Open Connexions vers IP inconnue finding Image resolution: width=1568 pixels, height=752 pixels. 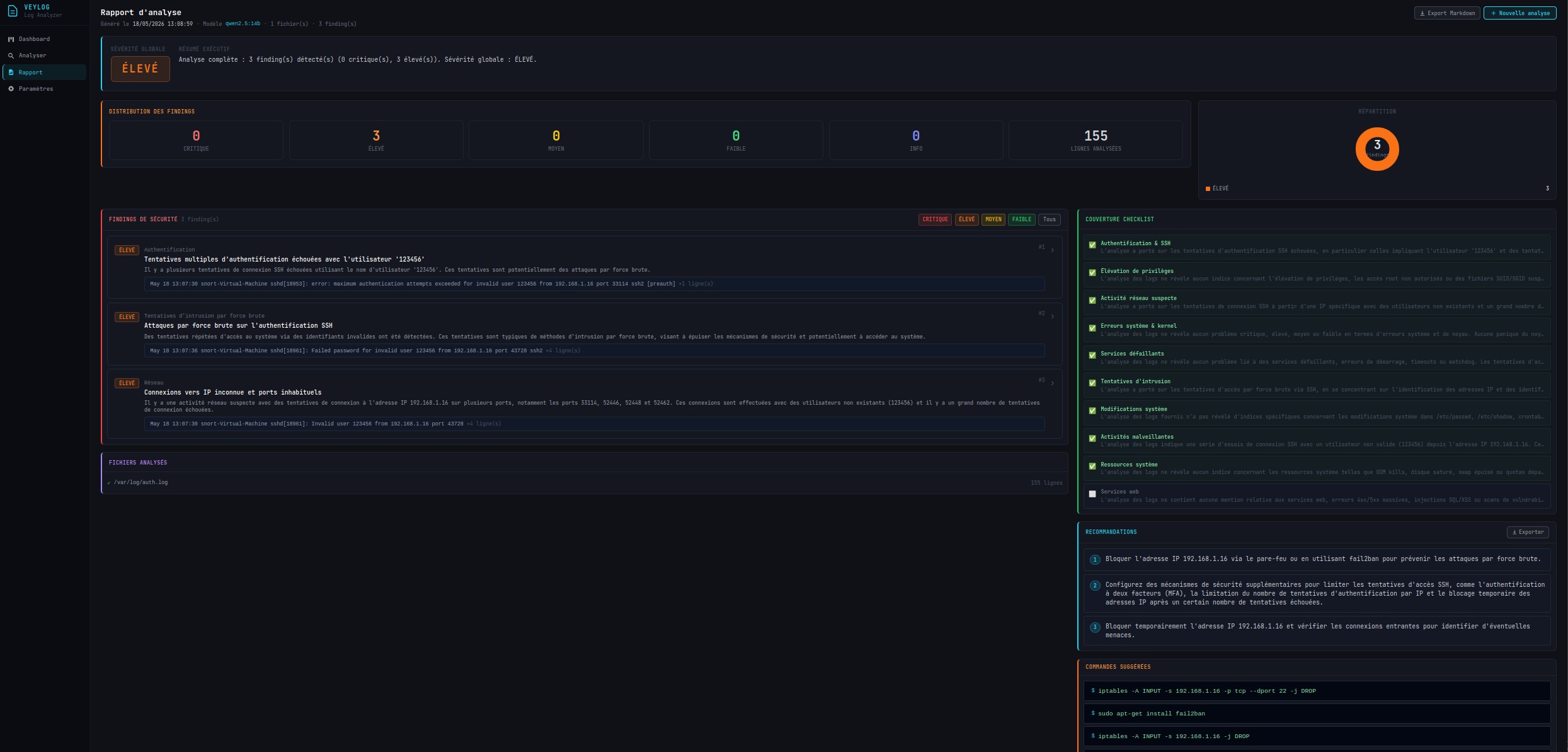232,392
